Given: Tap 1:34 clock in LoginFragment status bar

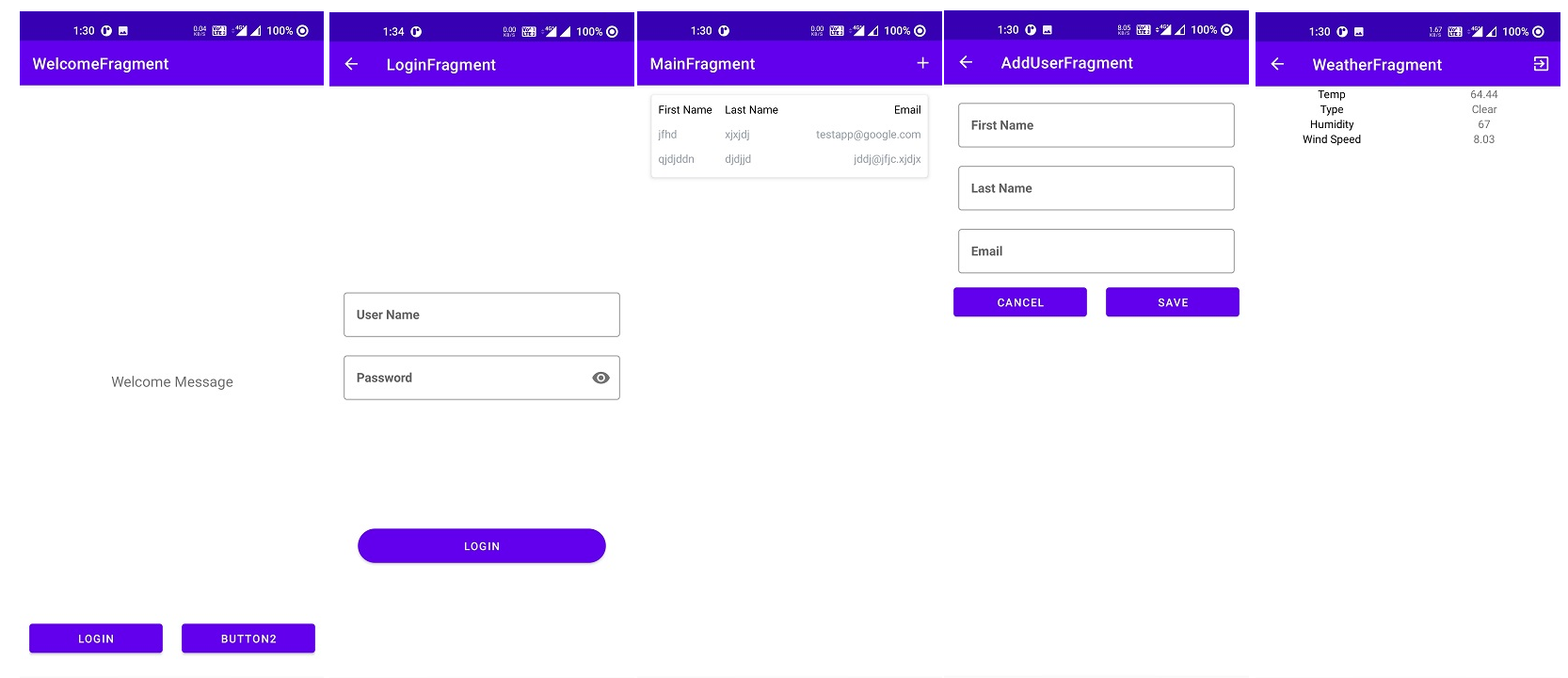Looking at the screenshot, I should [x=393, y=32].
